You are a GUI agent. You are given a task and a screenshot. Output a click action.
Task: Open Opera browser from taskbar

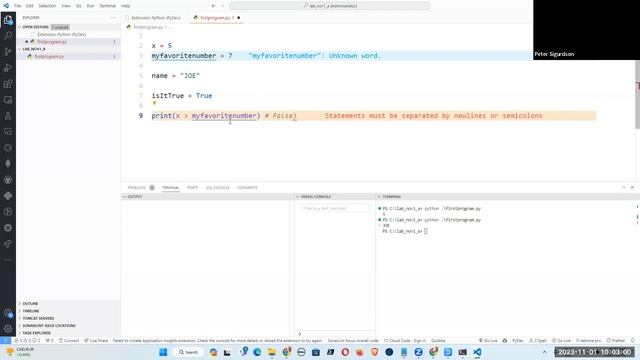coord(345,352)
